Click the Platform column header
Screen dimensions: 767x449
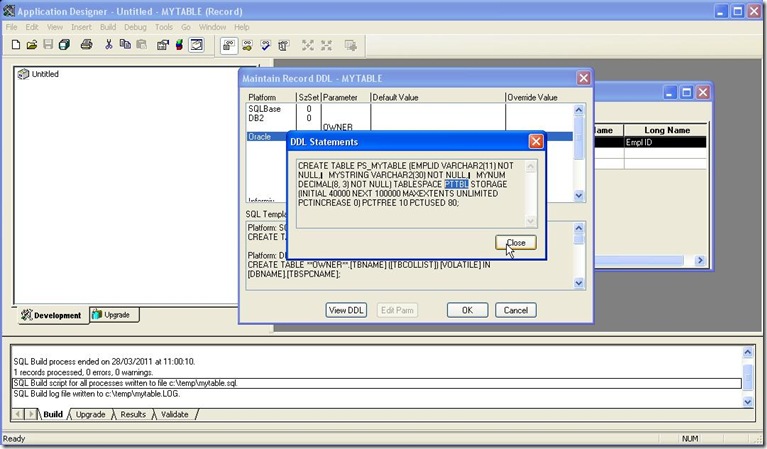pyautogui.click(x=271, y=97)
